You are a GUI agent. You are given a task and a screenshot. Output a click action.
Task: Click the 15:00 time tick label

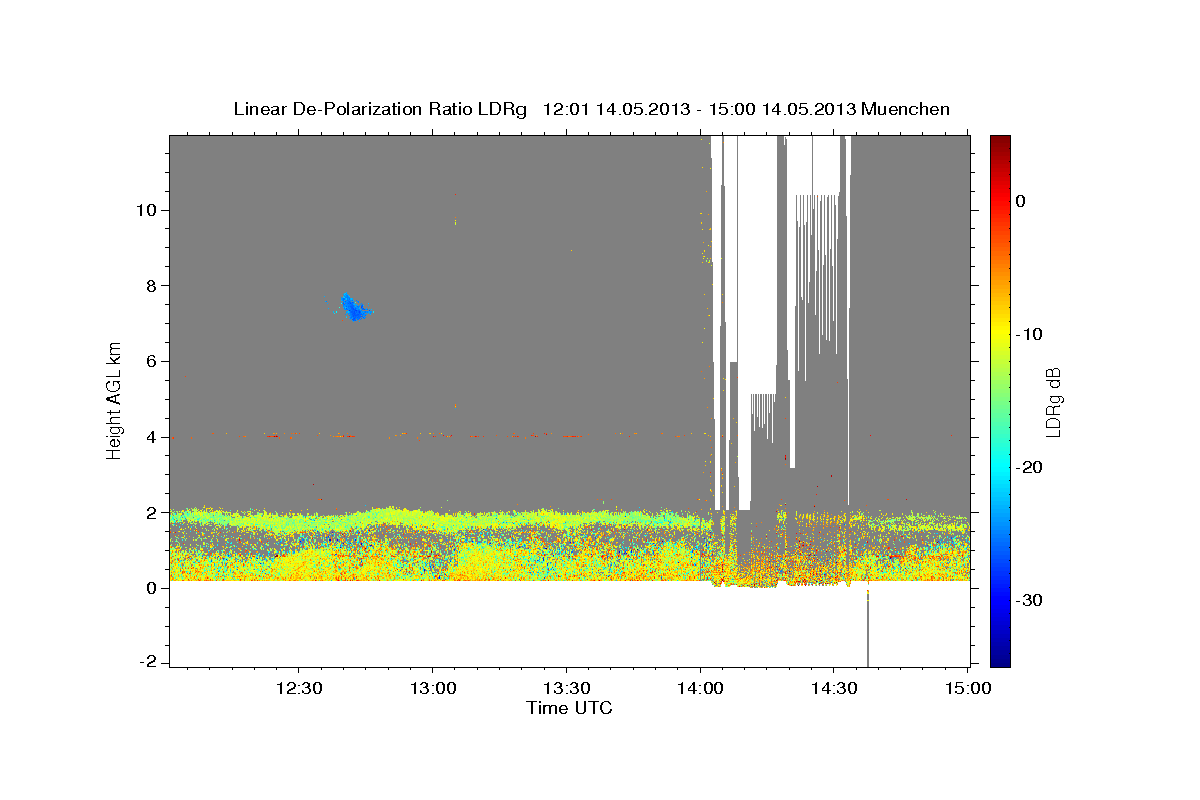pos(968,689)
